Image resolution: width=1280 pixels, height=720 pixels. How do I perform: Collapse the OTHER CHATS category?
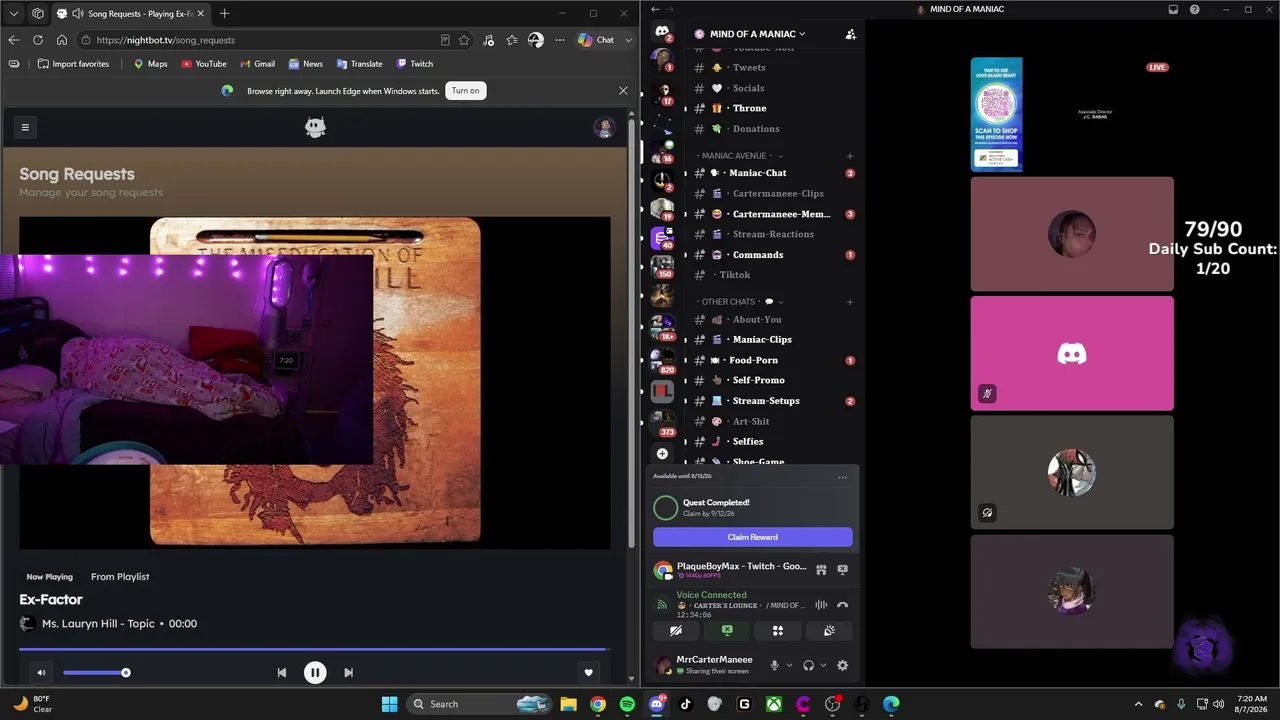pyautogui.click(x=742, y=302)
